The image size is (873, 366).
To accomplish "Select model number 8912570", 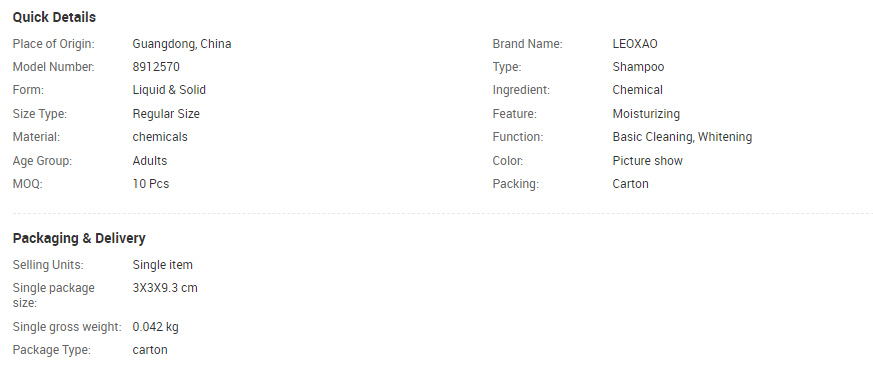I will point(156,67).
